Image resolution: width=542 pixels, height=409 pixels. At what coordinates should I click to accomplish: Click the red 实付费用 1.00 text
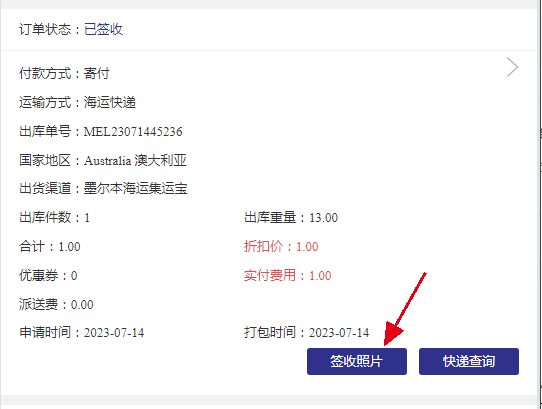click(x=288, y=276)
